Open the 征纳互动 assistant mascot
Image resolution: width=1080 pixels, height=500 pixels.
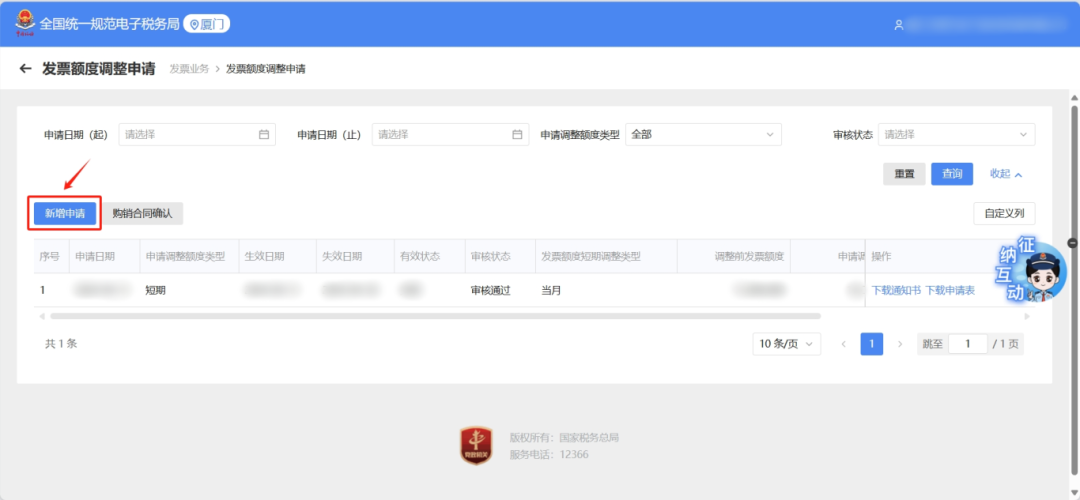coord(1032,272)
